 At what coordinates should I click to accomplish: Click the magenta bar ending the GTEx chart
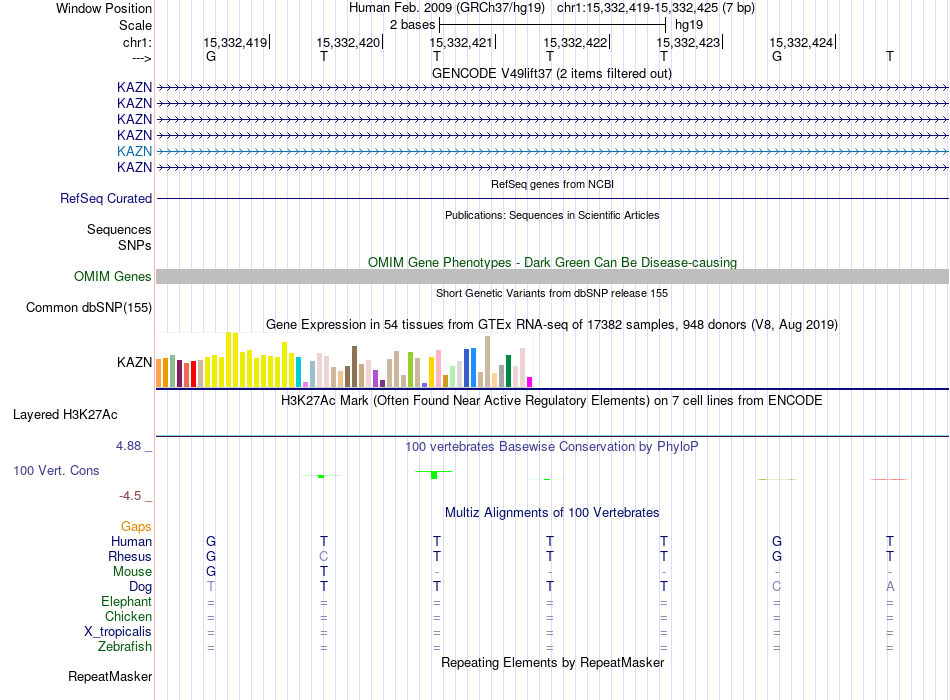point(530,382)
